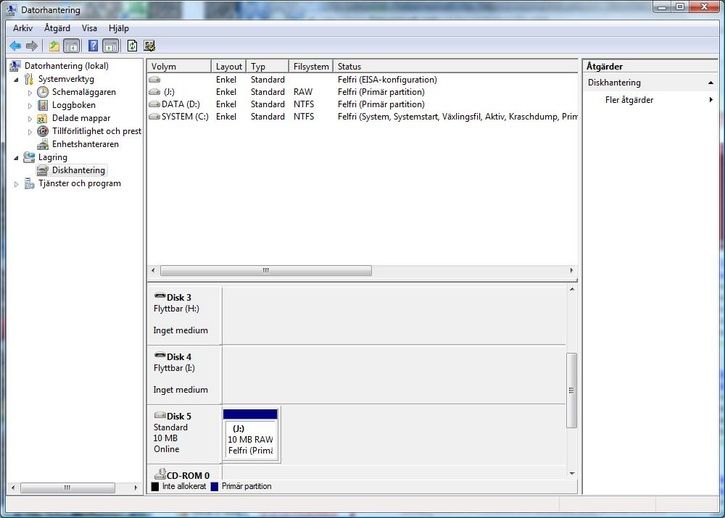Click the disk view scroll up arrow
The width and height of the screenshot is (725, 518).
(572, 290)
